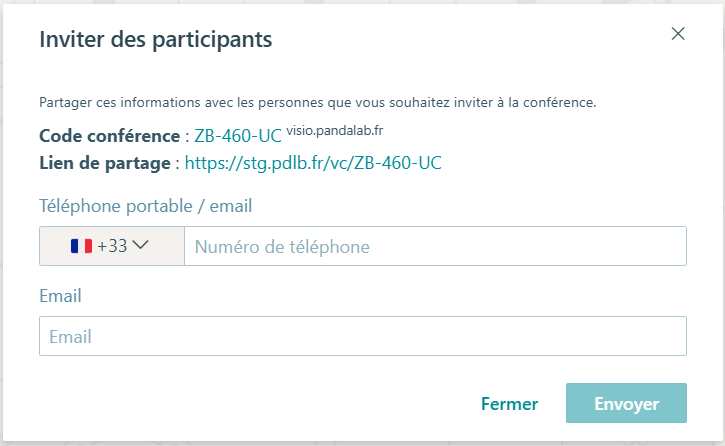Click the Code conférence bold label
The width and height of the screenshot is (725, 446).
[110, 136]
